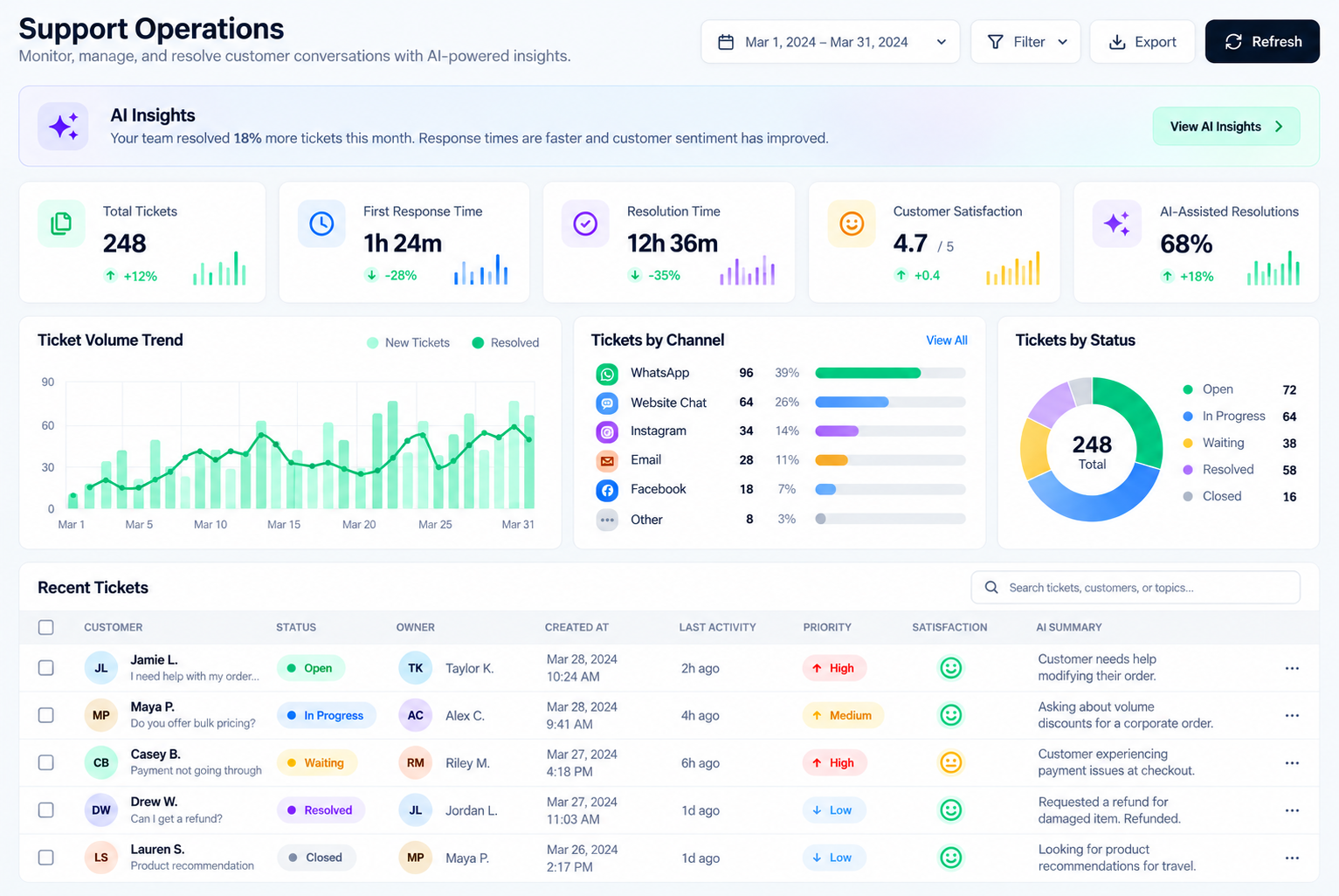1339x896 pixels.
Task: Click the Instagram channel icon
Action: point(607,431)
